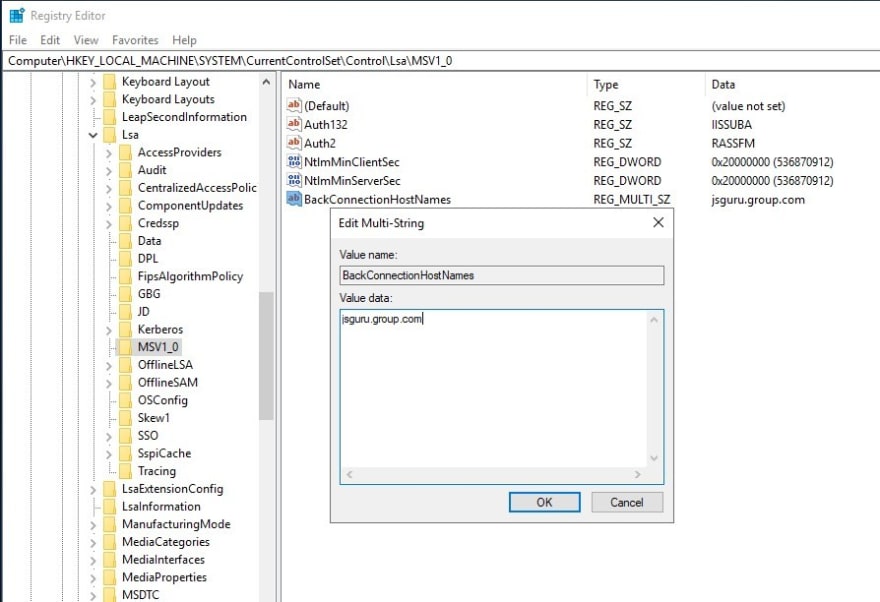Select the Auth132 string value icon
This screenshot has height=602, width=880.
[x=294, y=124]
